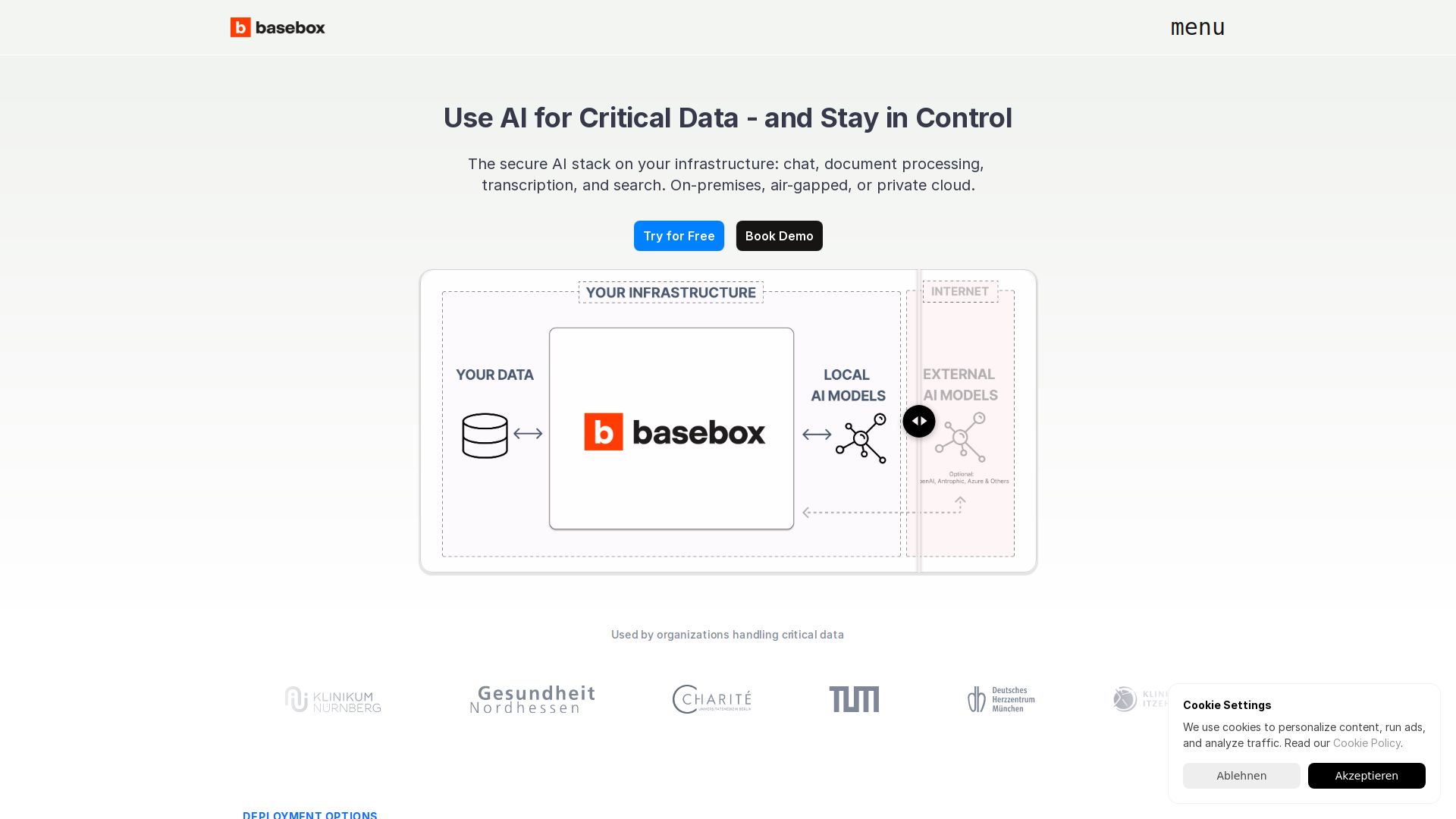Viewport: 1456px width, 819px height.
Task: Click the basebox logo in the header
Action: click(278, 27)
